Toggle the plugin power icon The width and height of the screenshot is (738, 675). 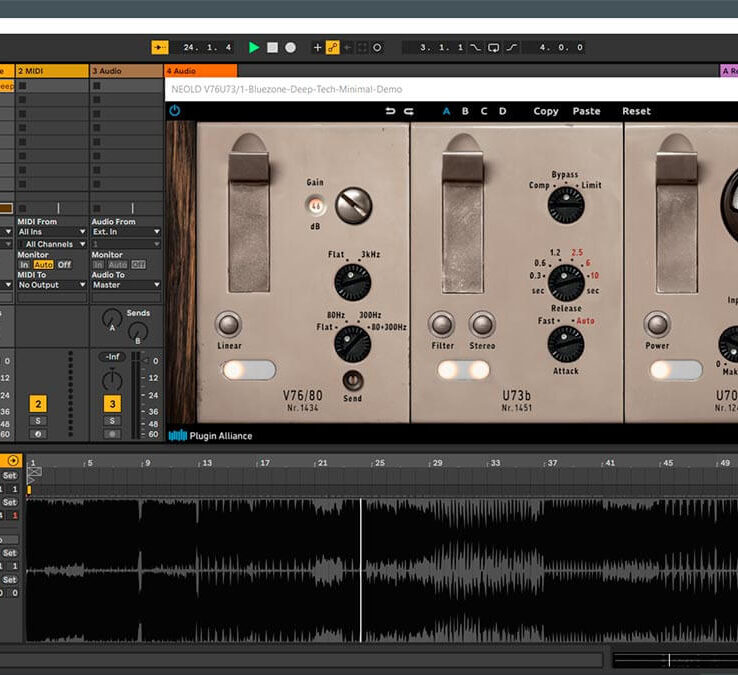point(175,111)
